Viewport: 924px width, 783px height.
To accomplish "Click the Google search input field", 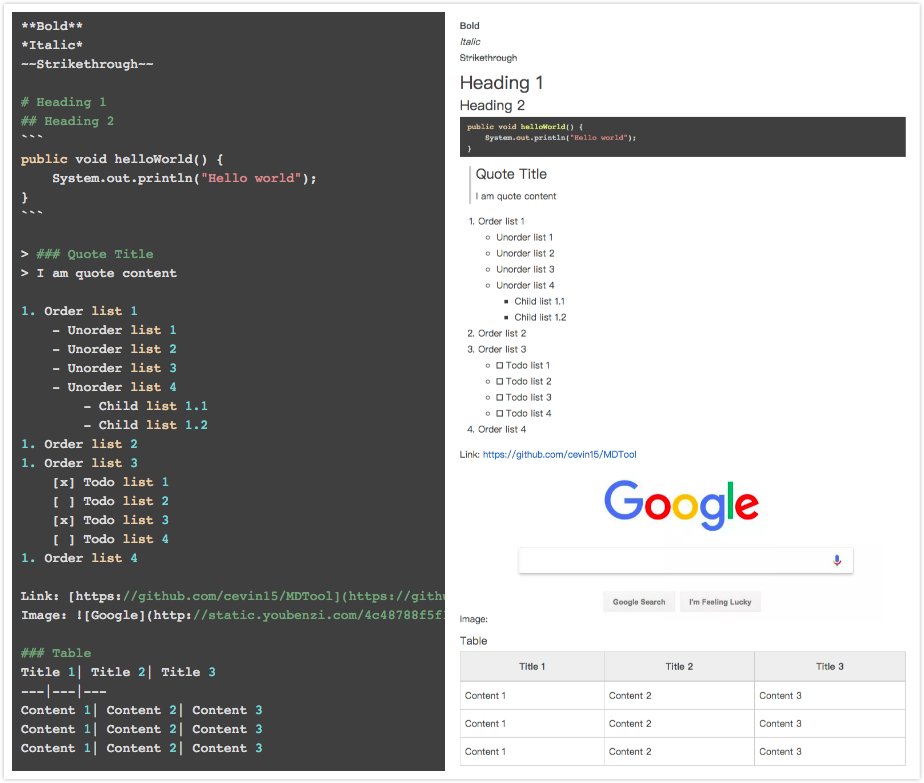I will [x=685, y=560].
